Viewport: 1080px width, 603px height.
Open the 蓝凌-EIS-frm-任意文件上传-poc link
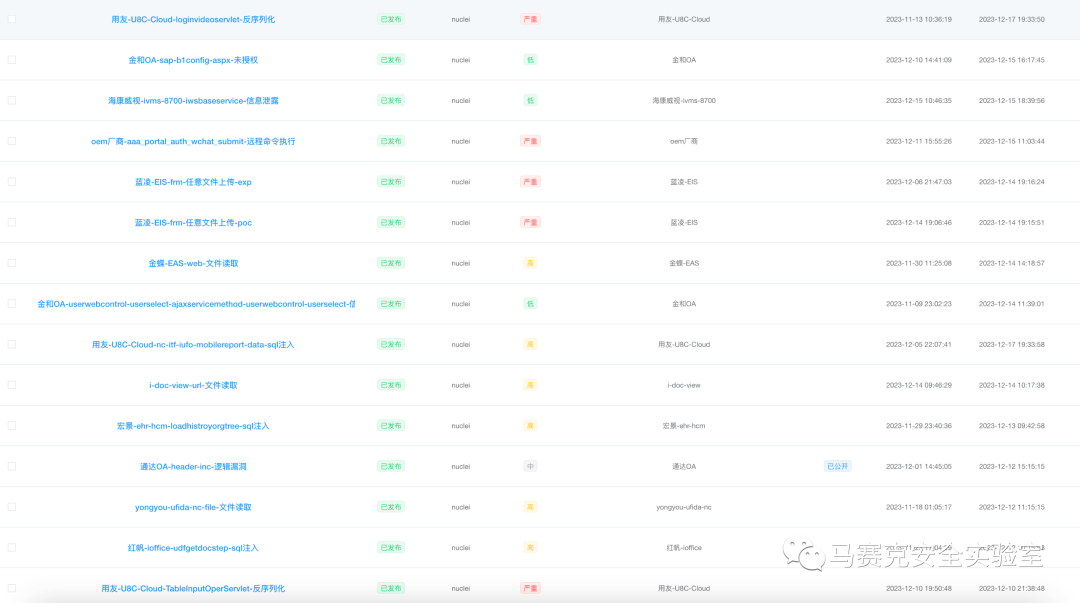(x=193, y=223)
